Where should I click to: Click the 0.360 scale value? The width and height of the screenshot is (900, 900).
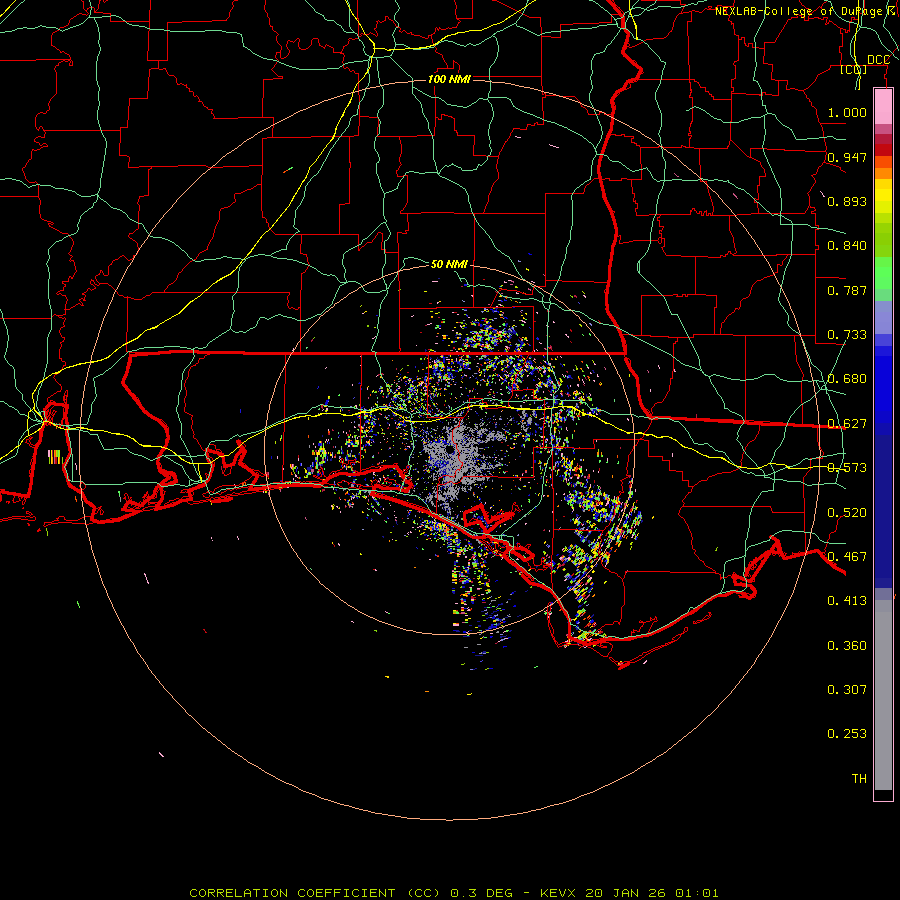pyautogui.click(x=847, y=646)
